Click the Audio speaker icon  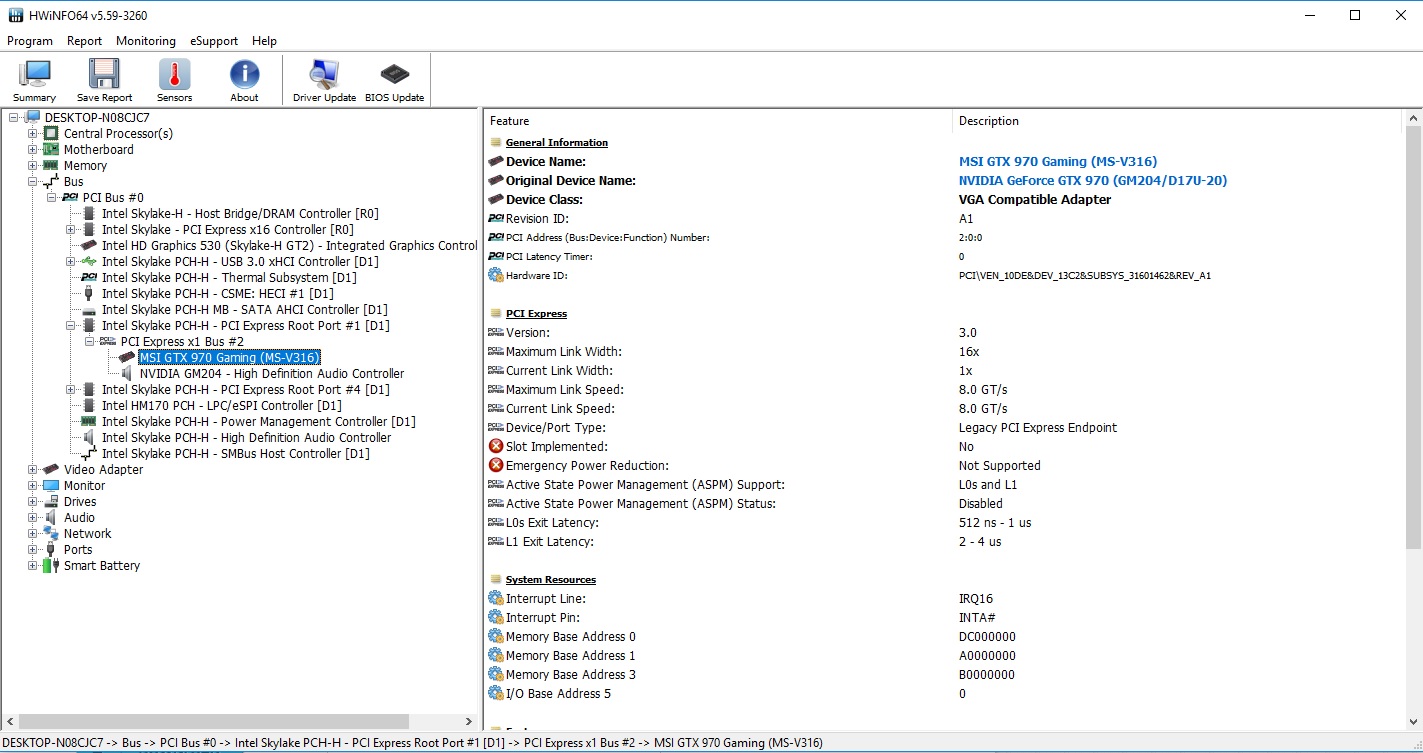pyautogui.click(x=51, y=518)
